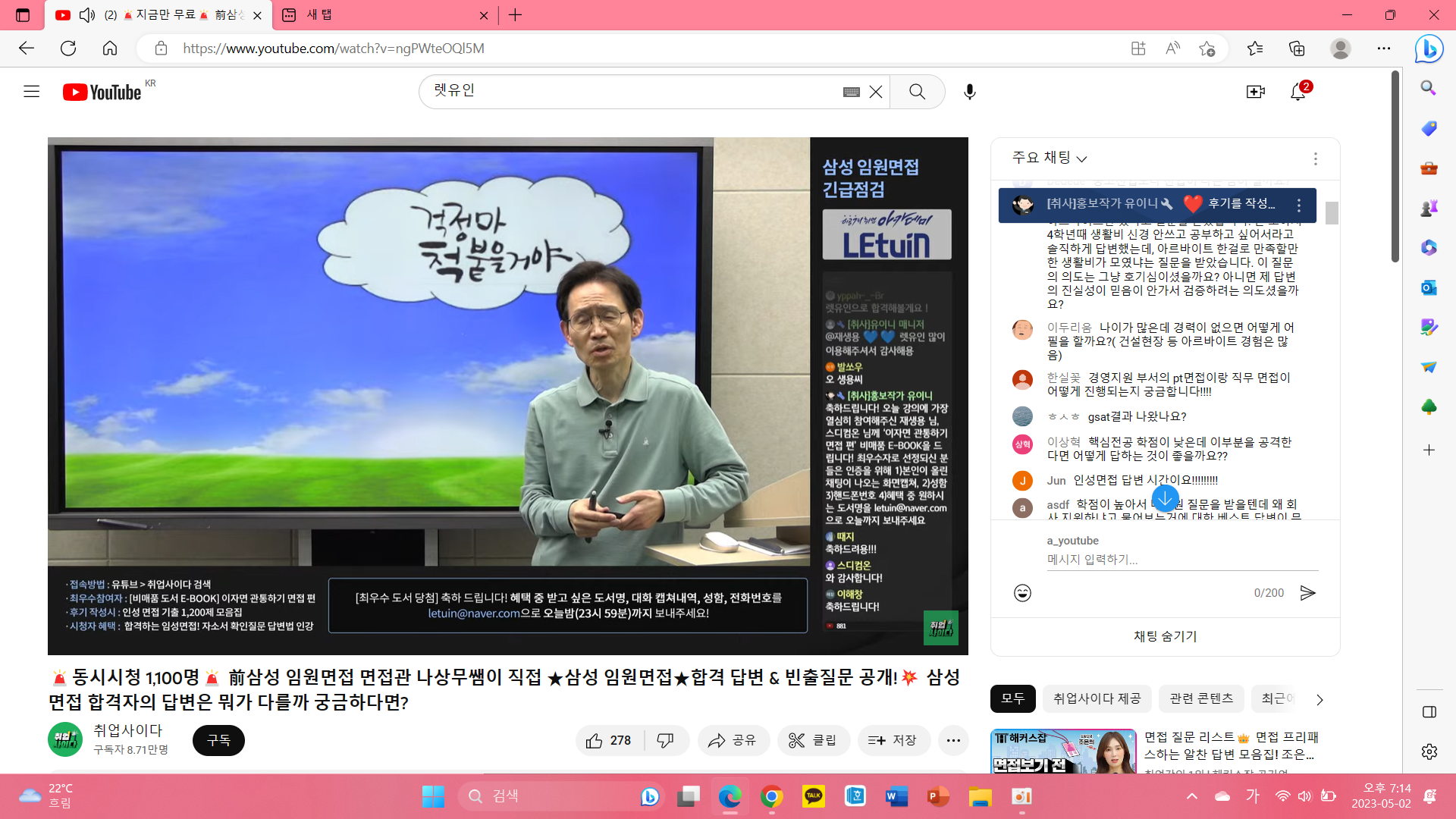Run search with magnifier button

coord(918,92)
